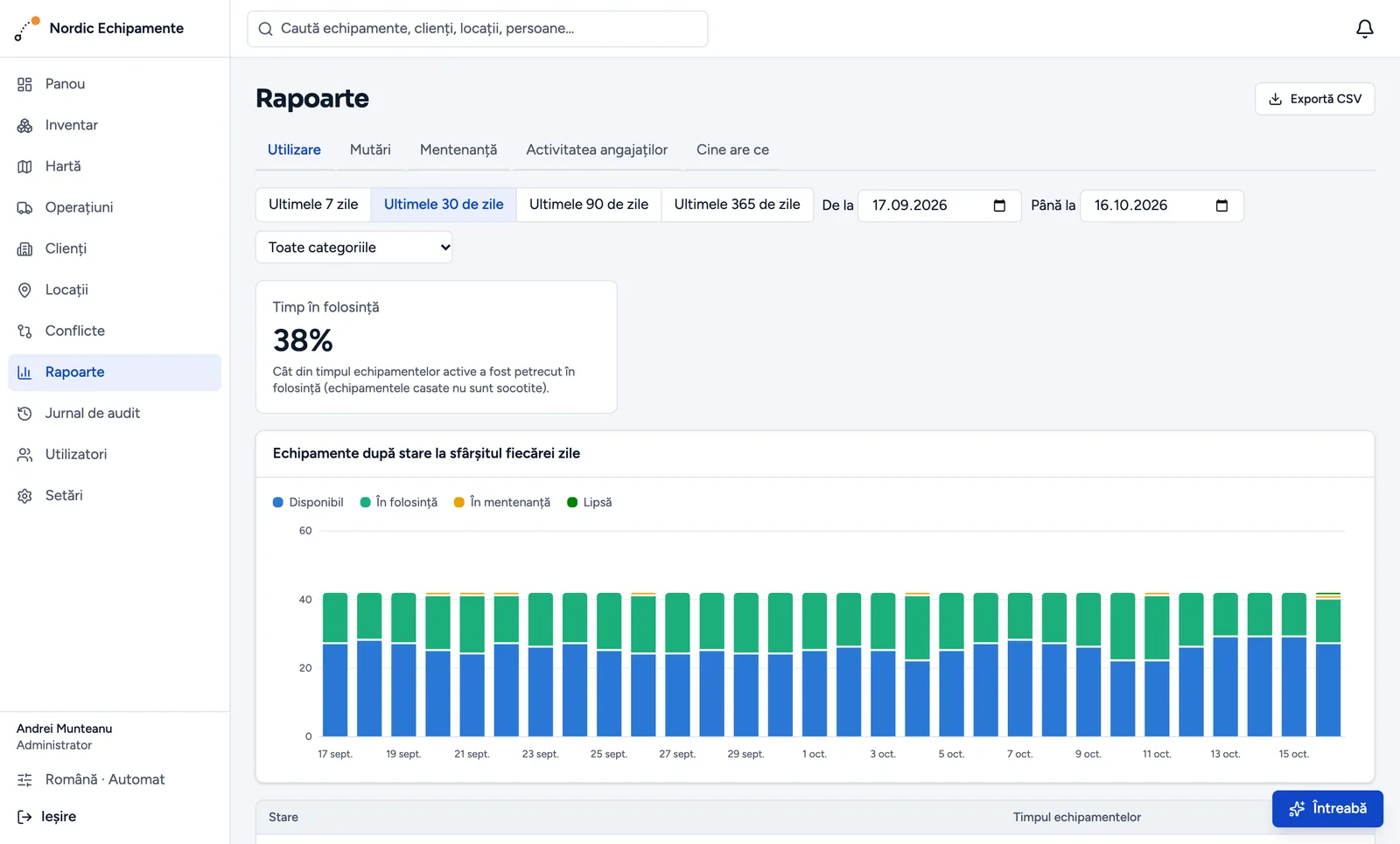This screenshot has width=1400, height=844.
Task: Open the notifications bell
Action: [1364, 29]
